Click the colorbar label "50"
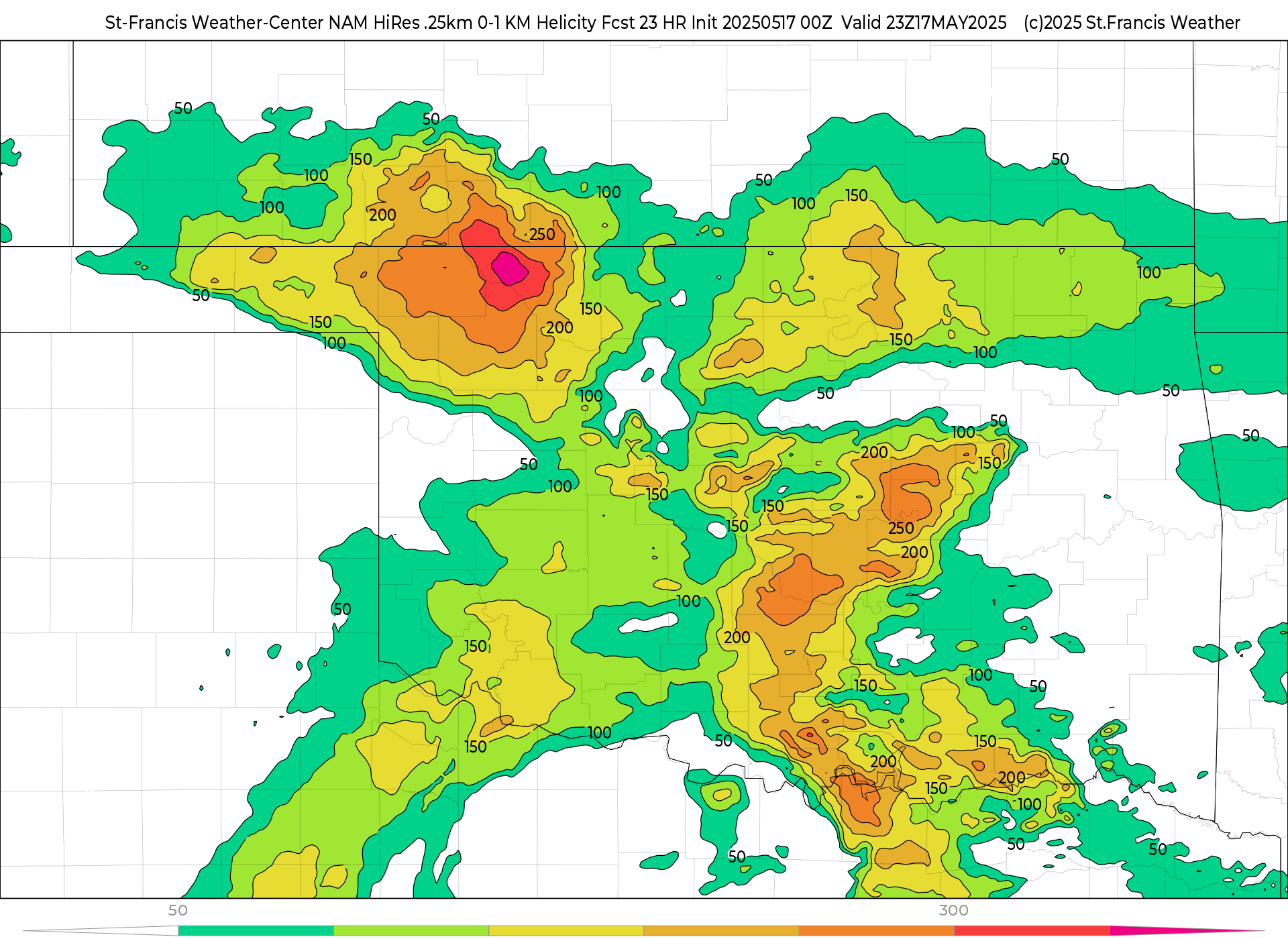 [178, 910]
